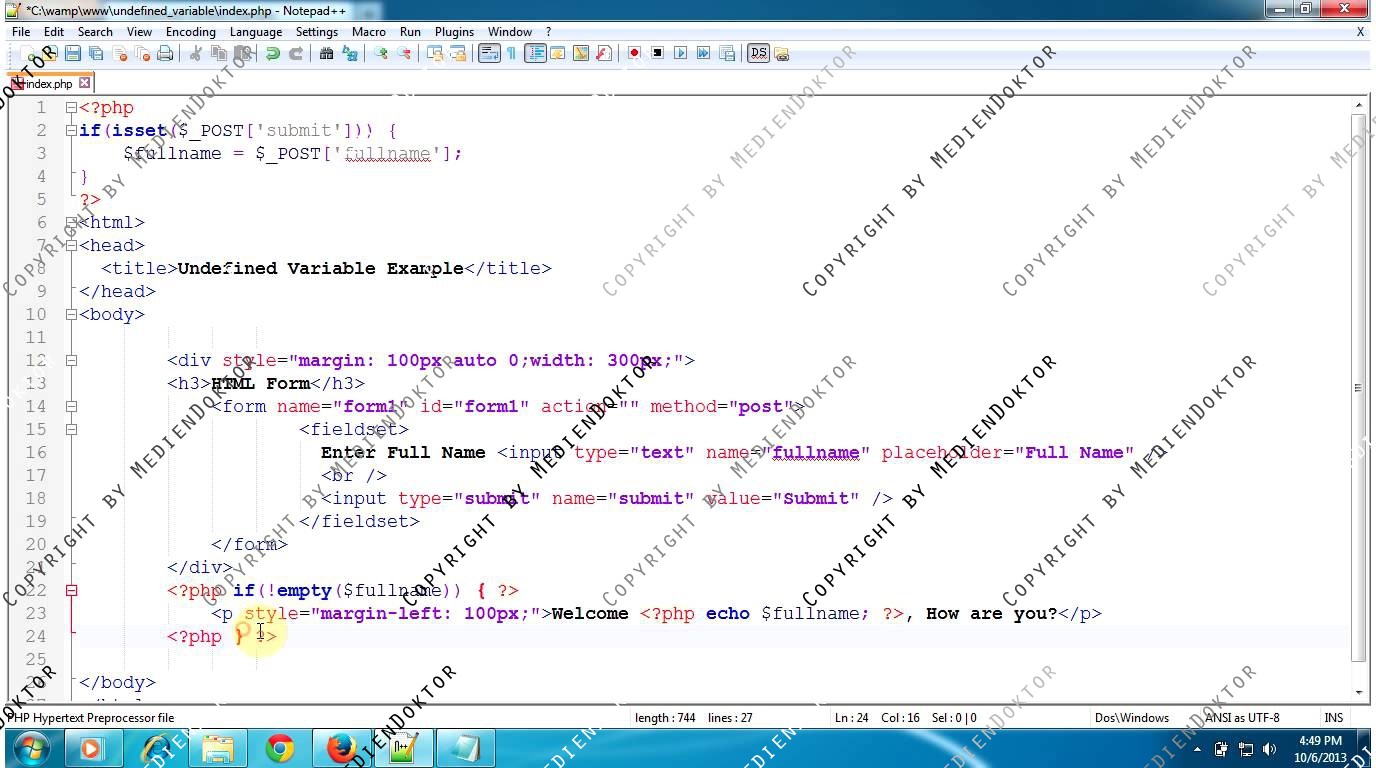This screenshot has width=1376, height=768.
Task: Click the Print icon in the toolbar
Action: 165,54
